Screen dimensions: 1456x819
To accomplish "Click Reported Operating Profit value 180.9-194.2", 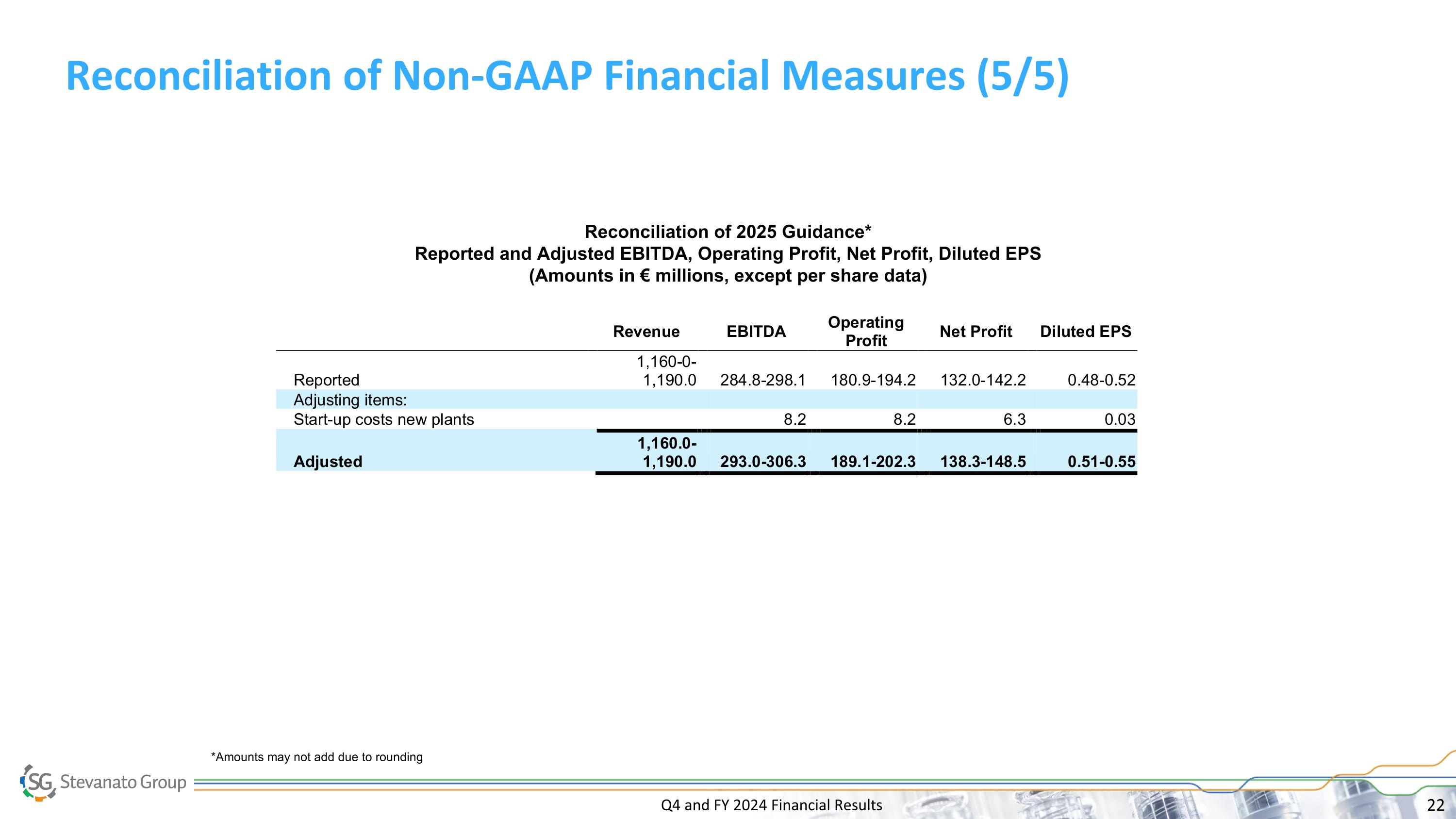I will (x=873, y=380).
